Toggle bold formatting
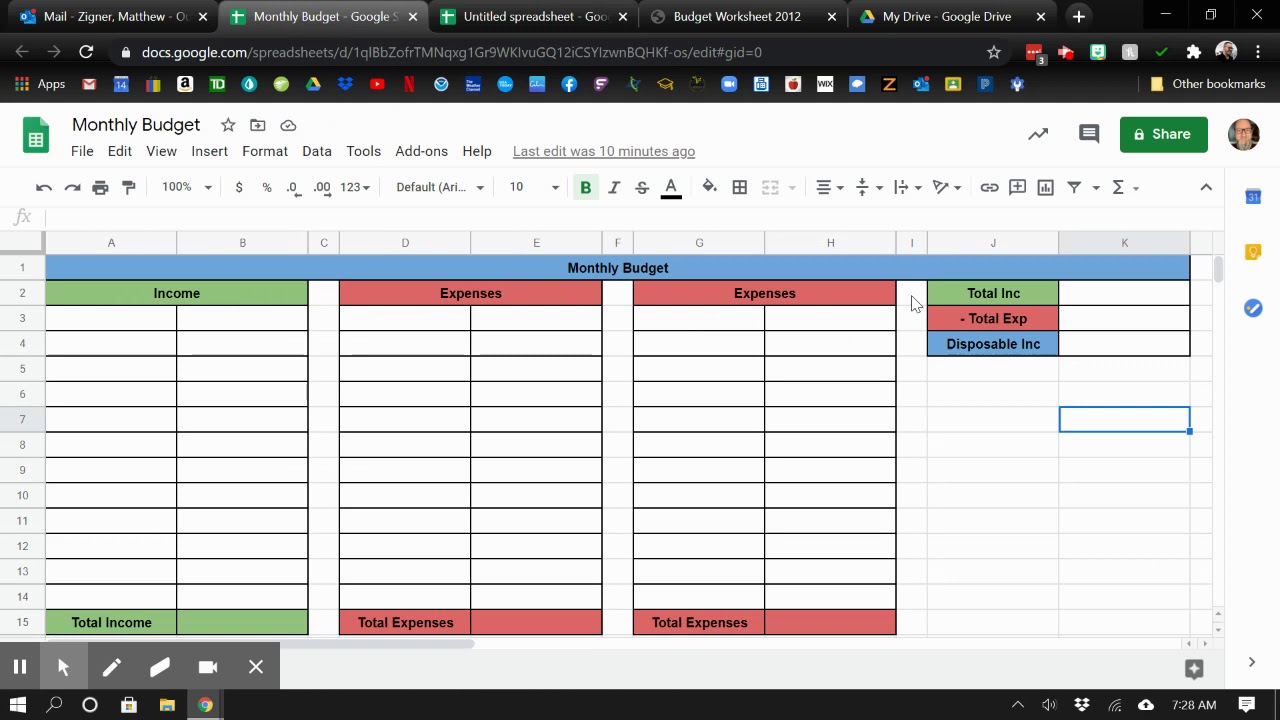 tap(586, 187)
